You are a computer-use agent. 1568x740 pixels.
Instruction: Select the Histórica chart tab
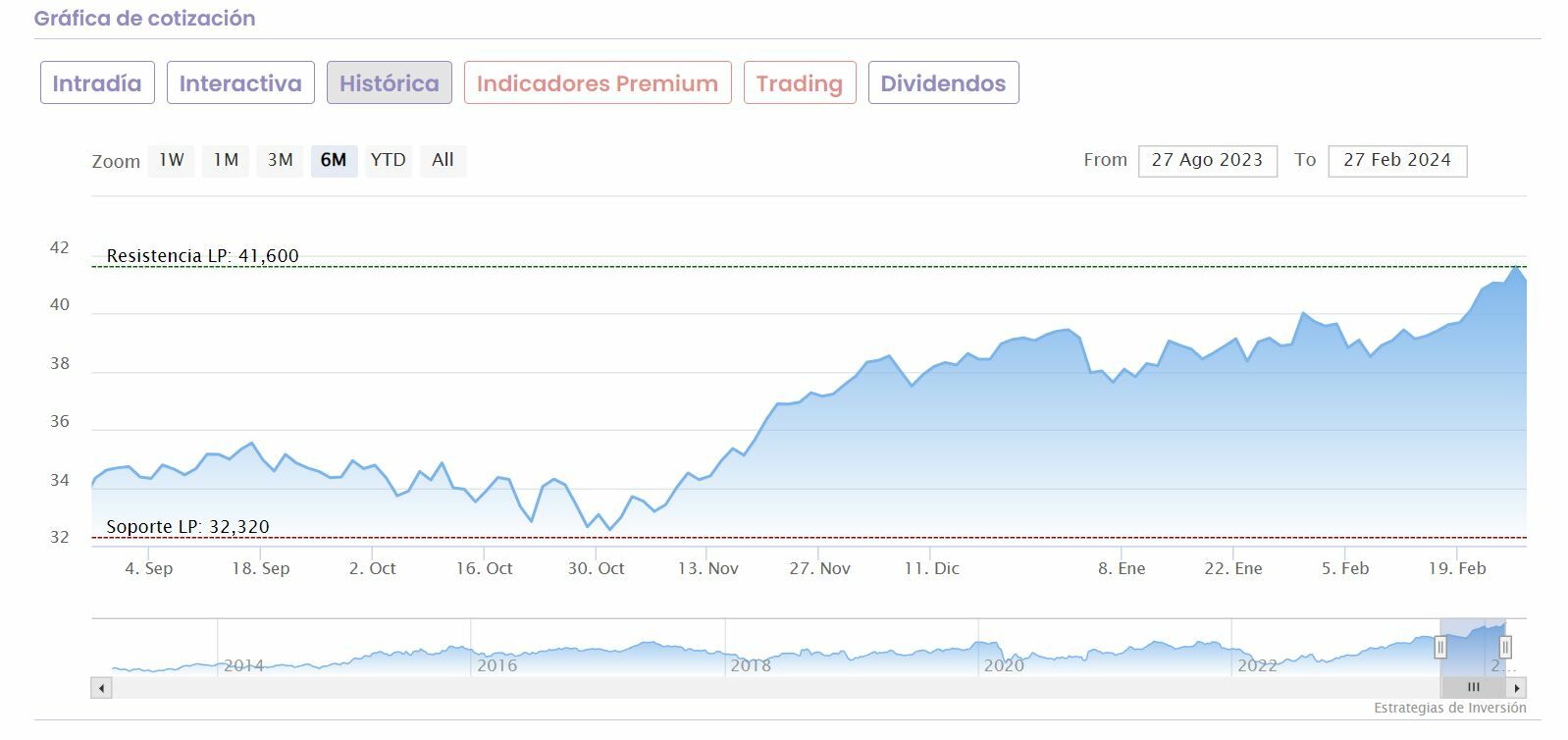(389, 83)
